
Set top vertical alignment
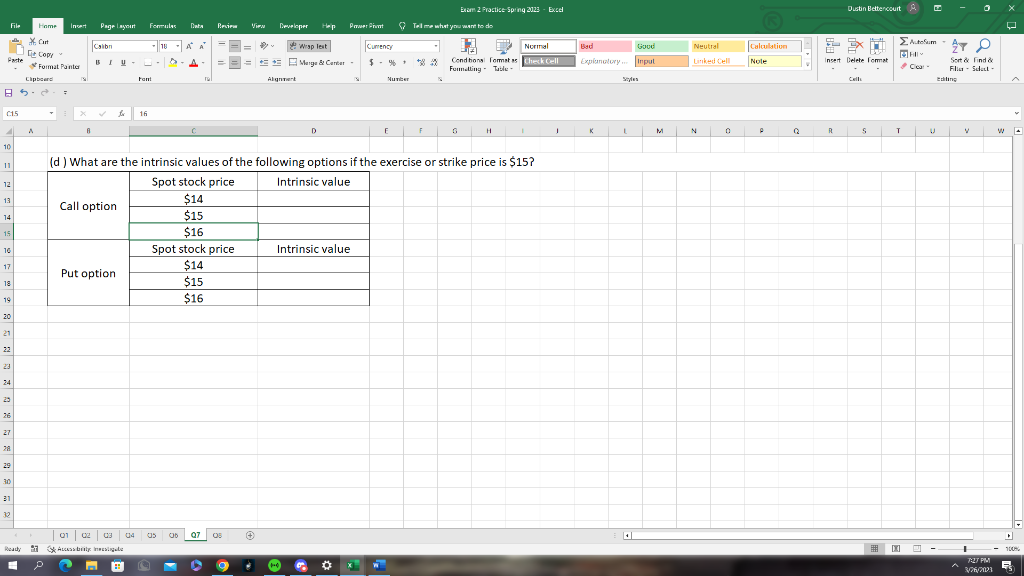tap(222, 46)
